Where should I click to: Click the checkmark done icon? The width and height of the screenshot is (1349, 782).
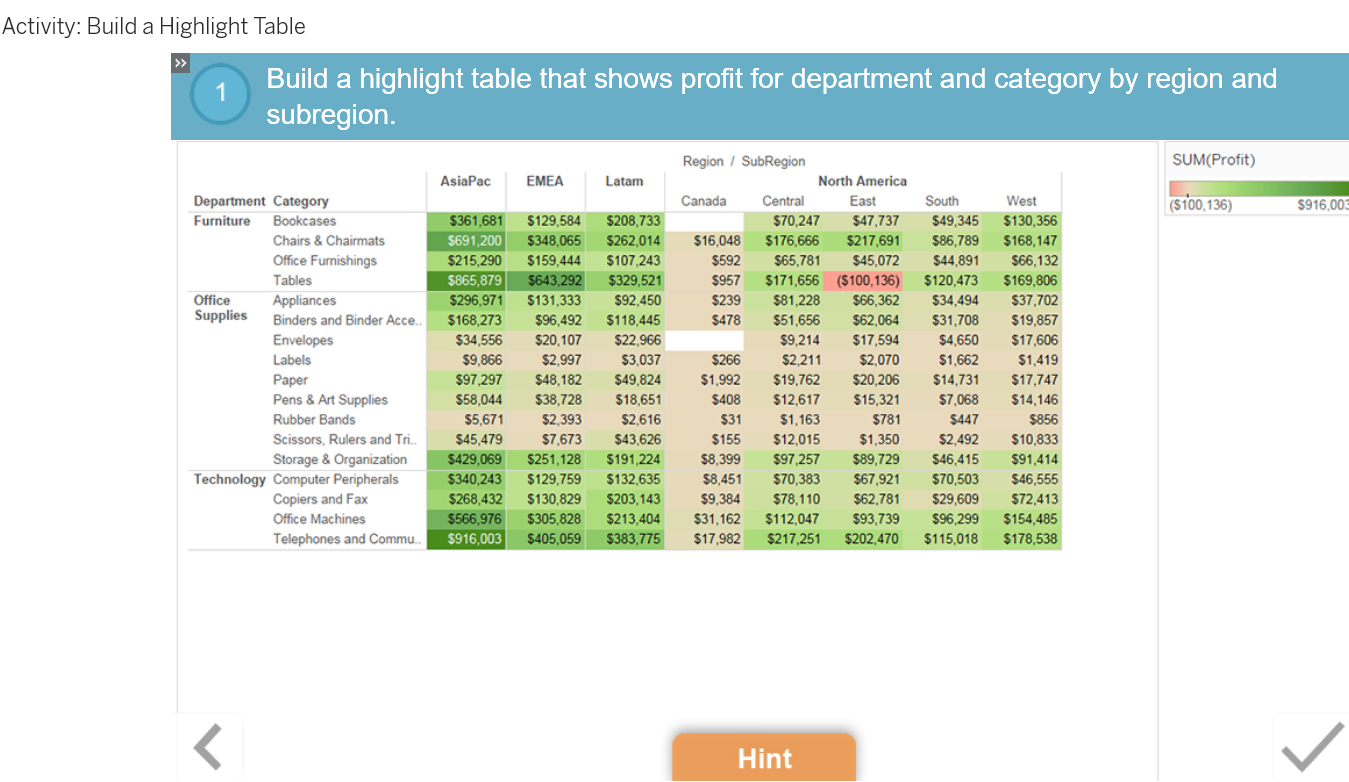[x=1312, y=747]
